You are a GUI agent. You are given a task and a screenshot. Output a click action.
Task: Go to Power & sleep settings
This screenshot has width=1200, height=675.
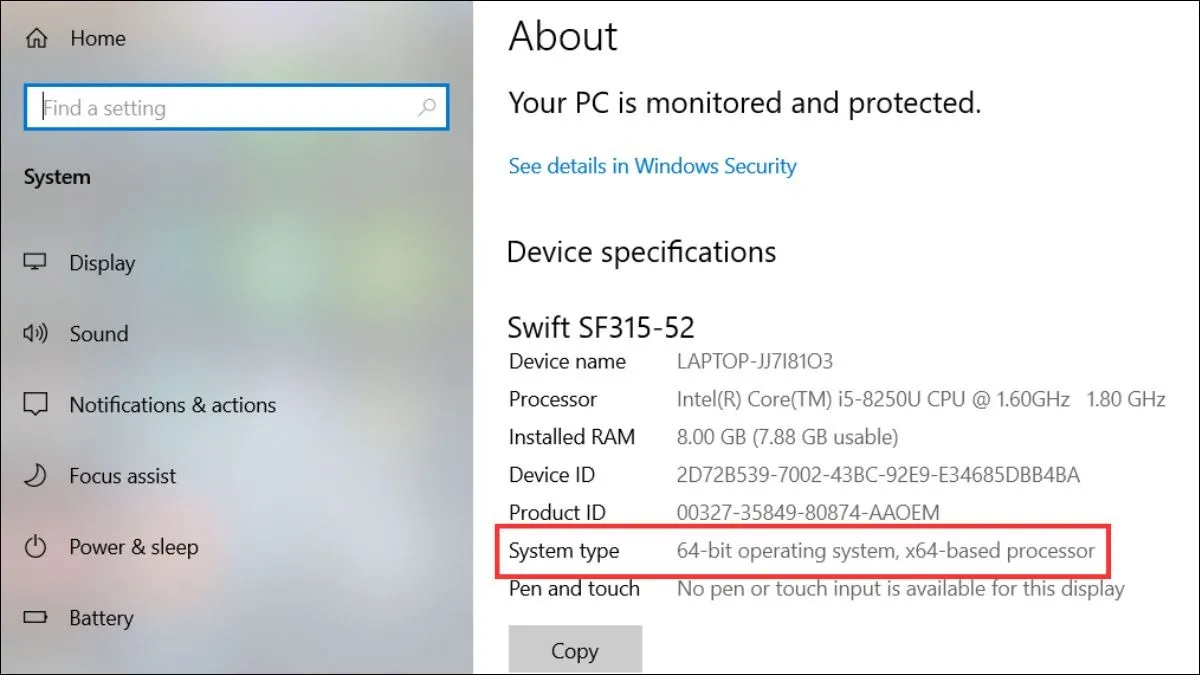coord(131,547)
